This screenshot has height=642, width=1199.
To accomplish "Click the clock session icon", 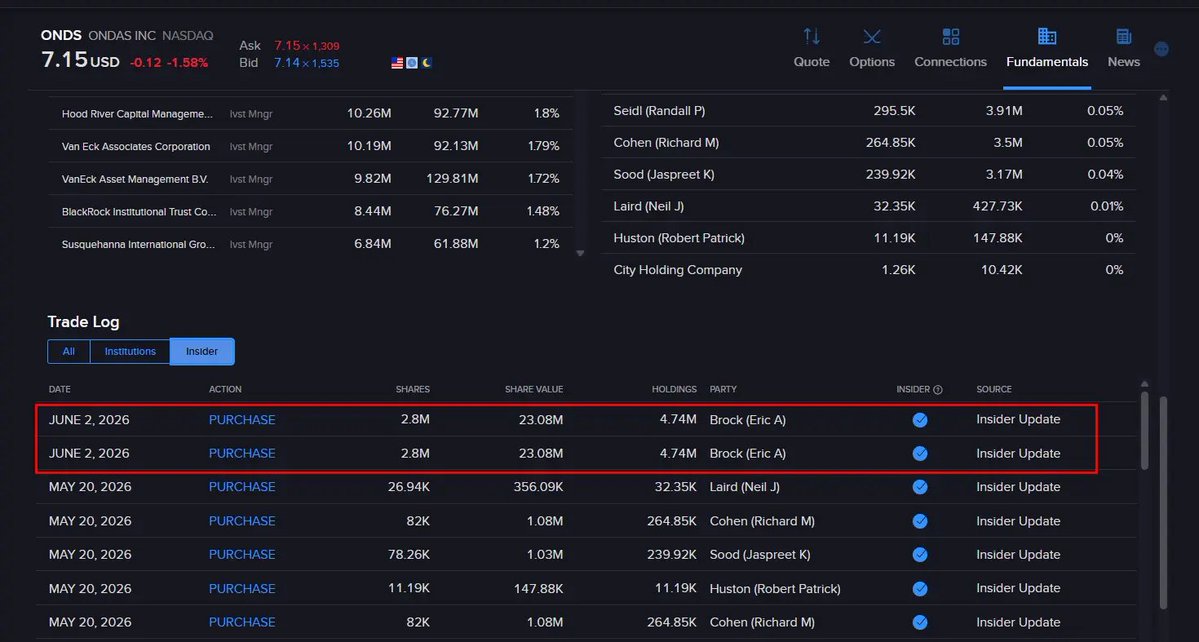I will pos(411,63).
